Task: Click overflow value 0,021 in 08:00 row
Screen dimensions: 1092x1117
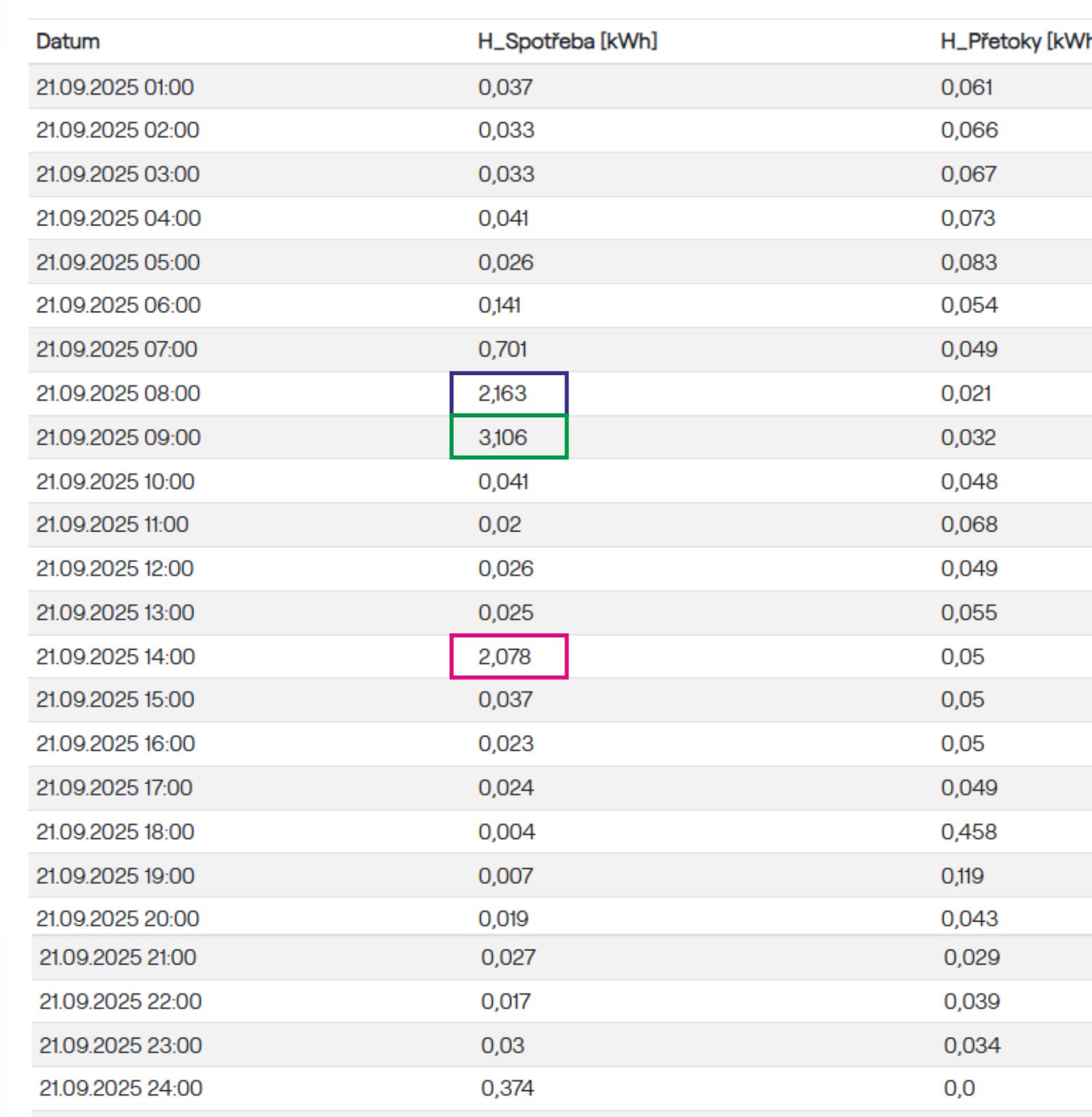Action: coord(965,394)
